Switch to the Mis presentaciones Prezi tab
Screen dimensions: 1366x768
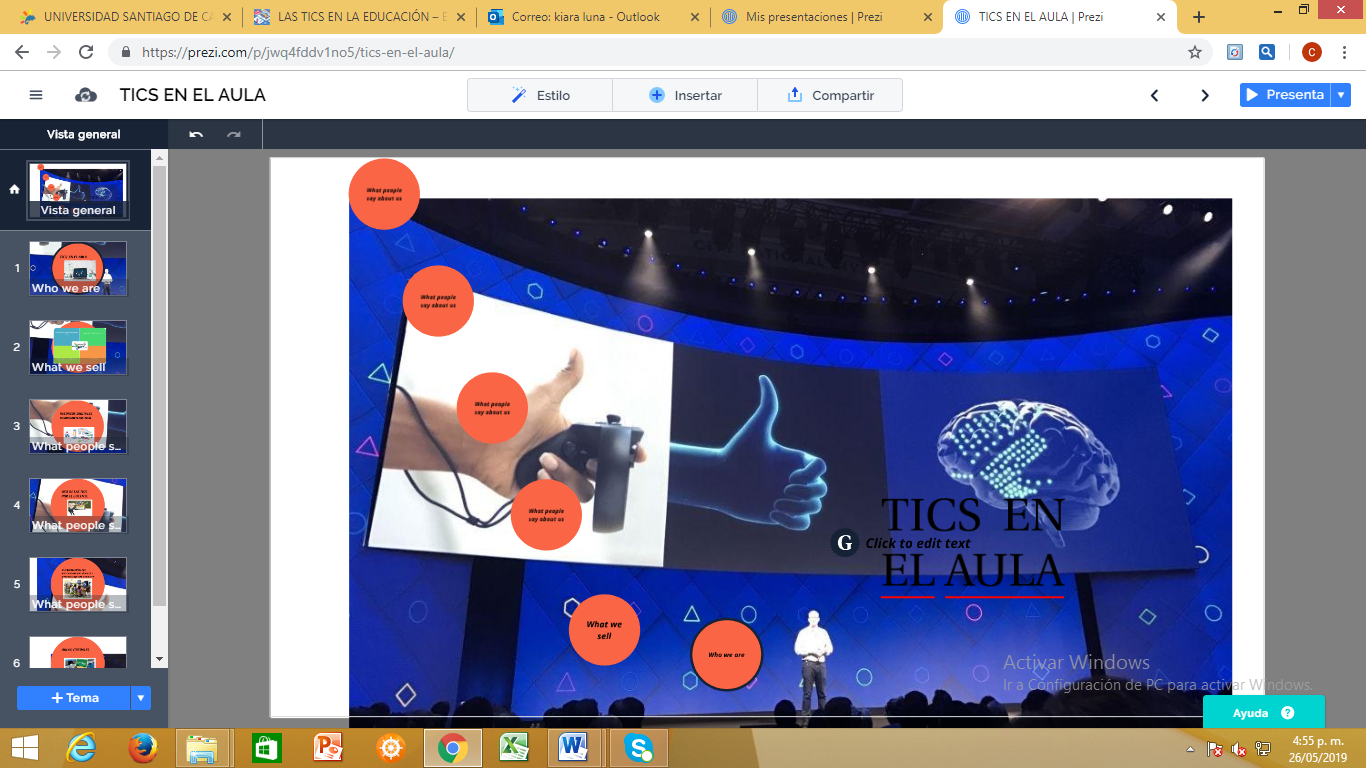click(x=813, y=17)
